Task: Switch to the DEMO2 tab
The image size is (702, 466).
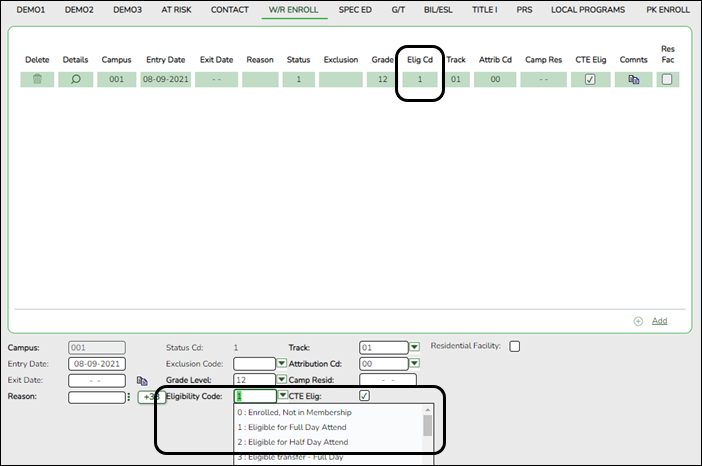Action: pos(79,10)
